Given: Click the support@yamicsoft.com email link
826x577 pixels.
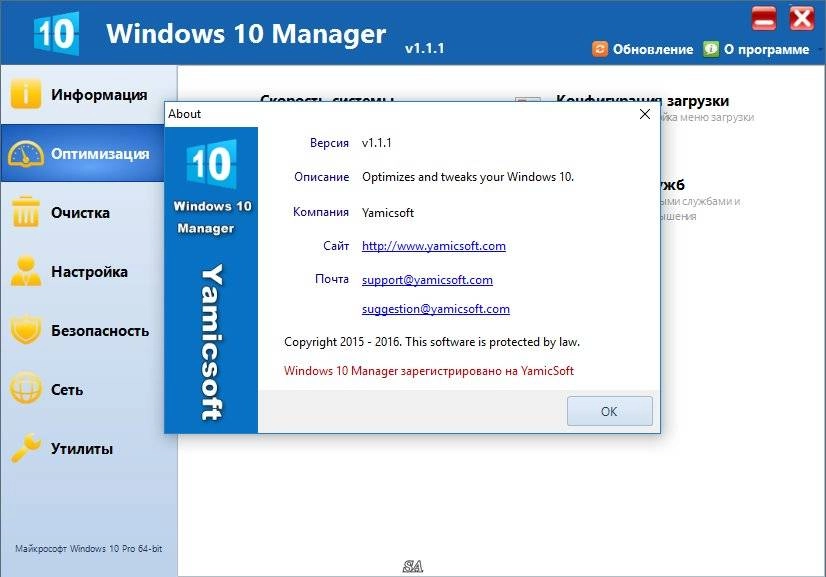Looking at the screenshot, I should pos(427,280).
